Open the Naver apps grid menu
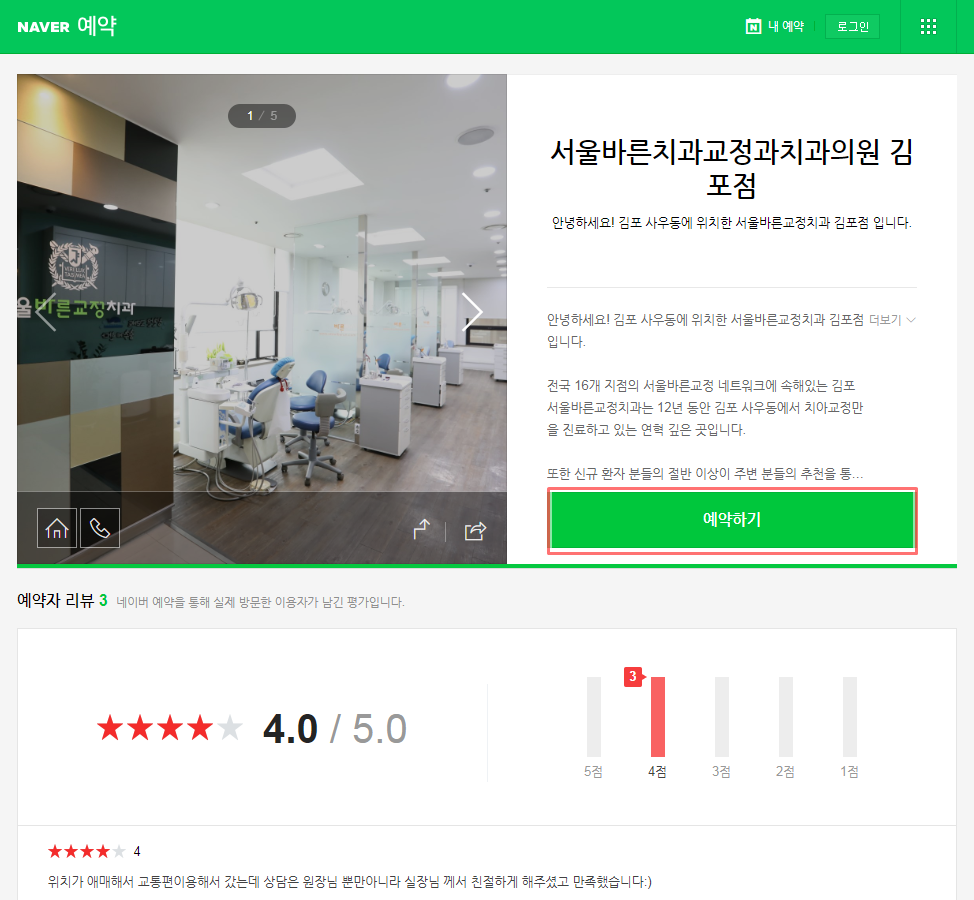This screenshot has height=900, width=974. [x=928, y=27]
